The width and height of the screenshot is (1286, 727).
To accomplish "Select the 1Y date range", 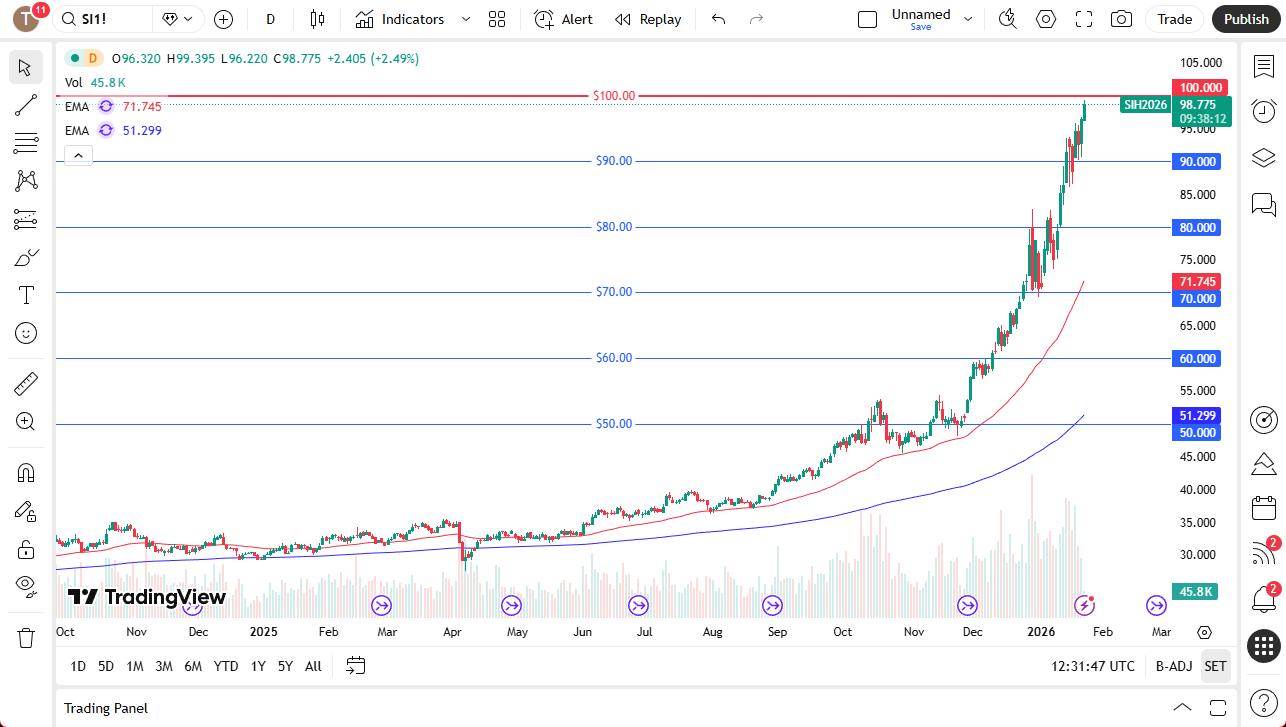I will click(x=258, y=666).
